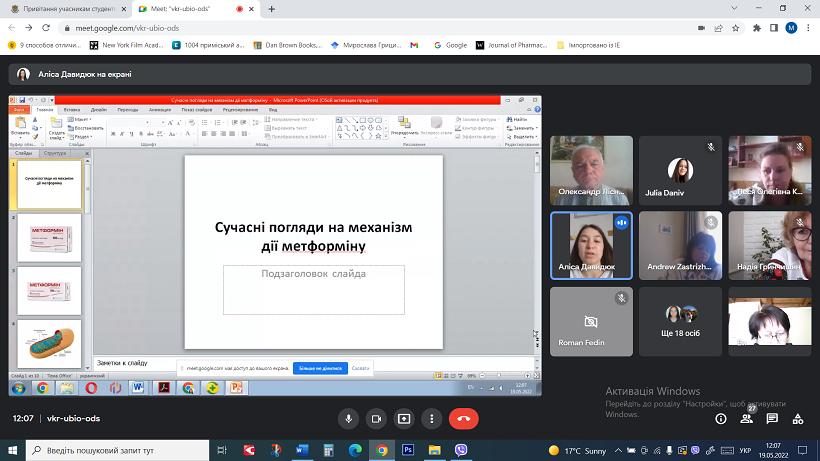Open 'Імпортовано із IE' bookmarks folder
The image size is (820, 461).
coord(588,45)
